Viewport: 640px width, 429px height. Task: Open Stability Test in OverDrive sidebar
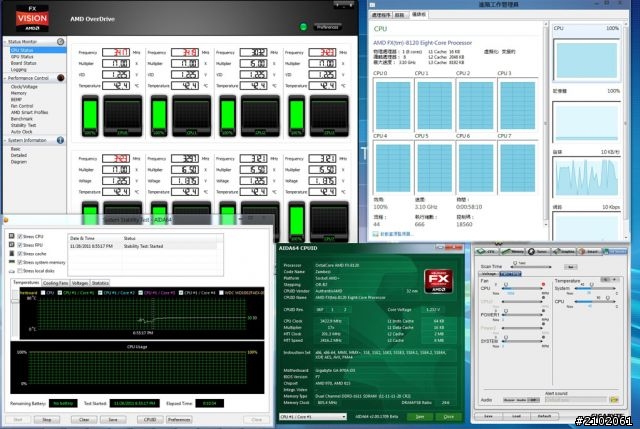click(x=23, y=125)
